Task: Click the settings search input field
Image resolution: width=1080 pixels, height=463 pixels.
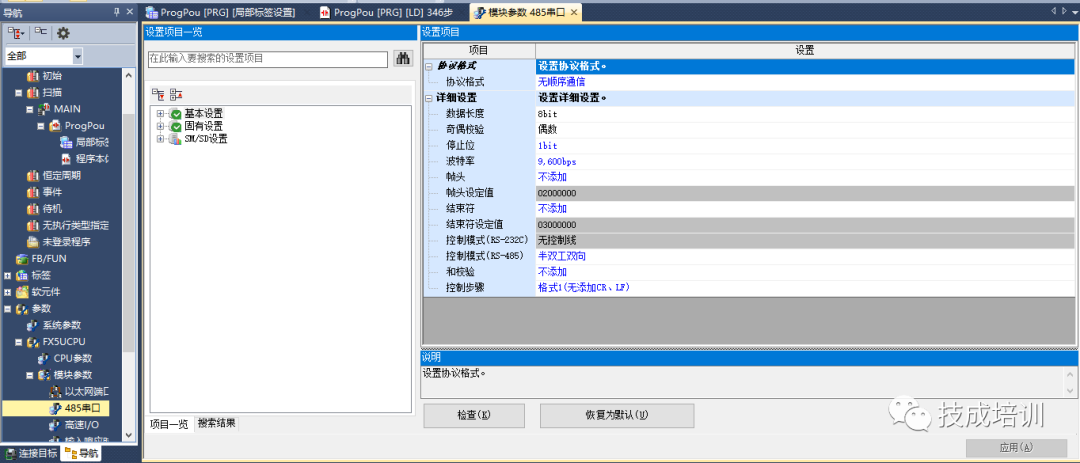Action: pos(268,59)
